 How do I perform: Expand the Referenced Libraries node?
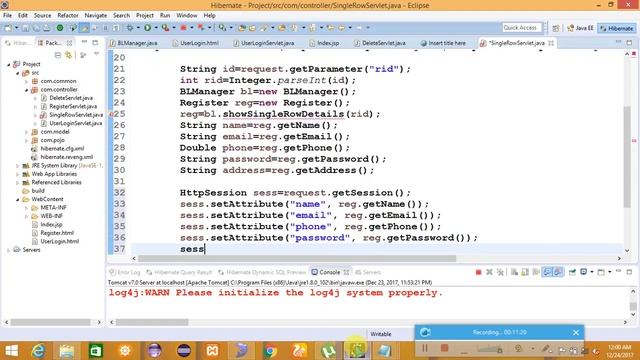pyautogui.click(x=18, y=182)
